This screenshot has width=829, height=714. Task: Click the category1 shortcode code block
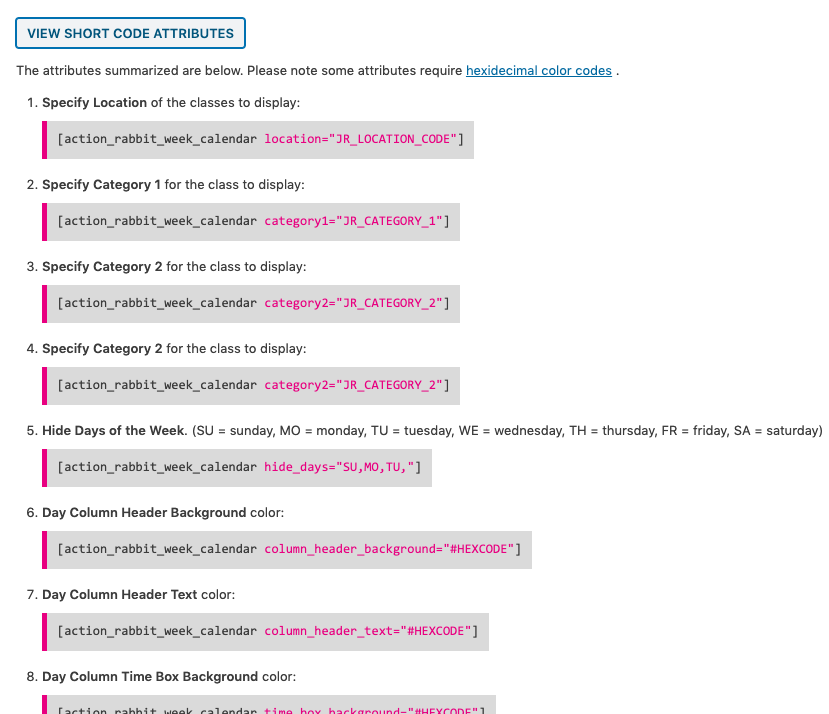252,221
